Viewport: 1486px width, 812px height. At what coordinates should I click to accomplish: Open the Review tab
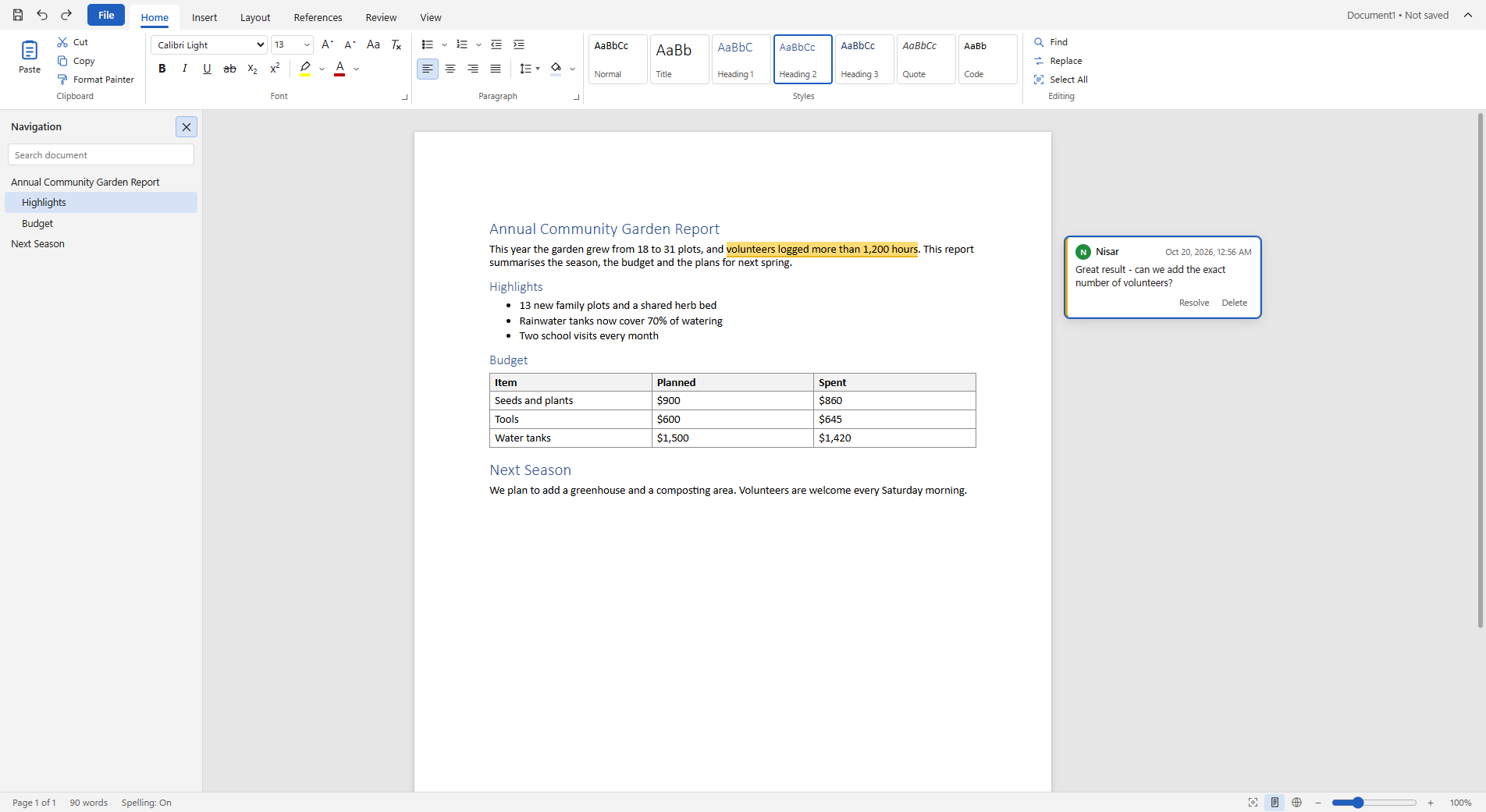(381, 17)
